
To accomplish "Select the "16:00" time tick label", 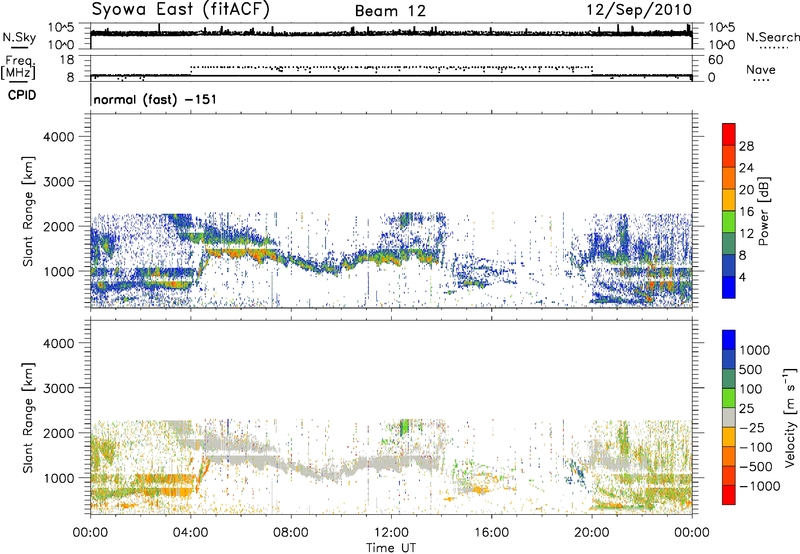I will pos(491,533).
